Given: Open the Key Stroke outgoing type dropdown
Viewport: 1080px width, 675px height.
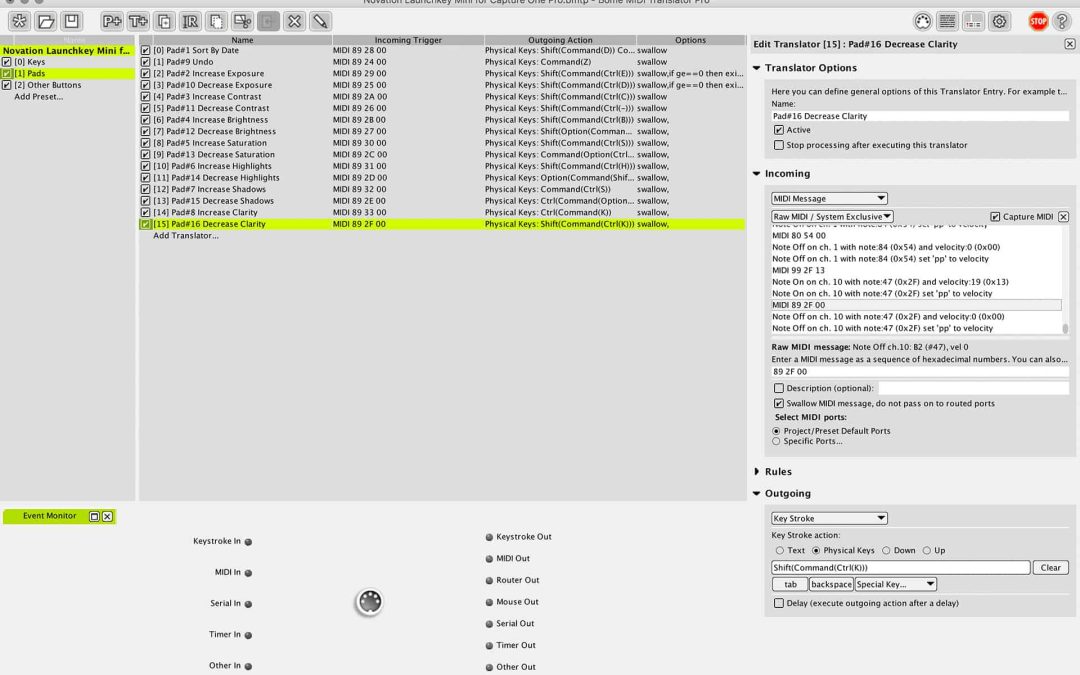Looking at the screenshot, I should tap(829, 518).
